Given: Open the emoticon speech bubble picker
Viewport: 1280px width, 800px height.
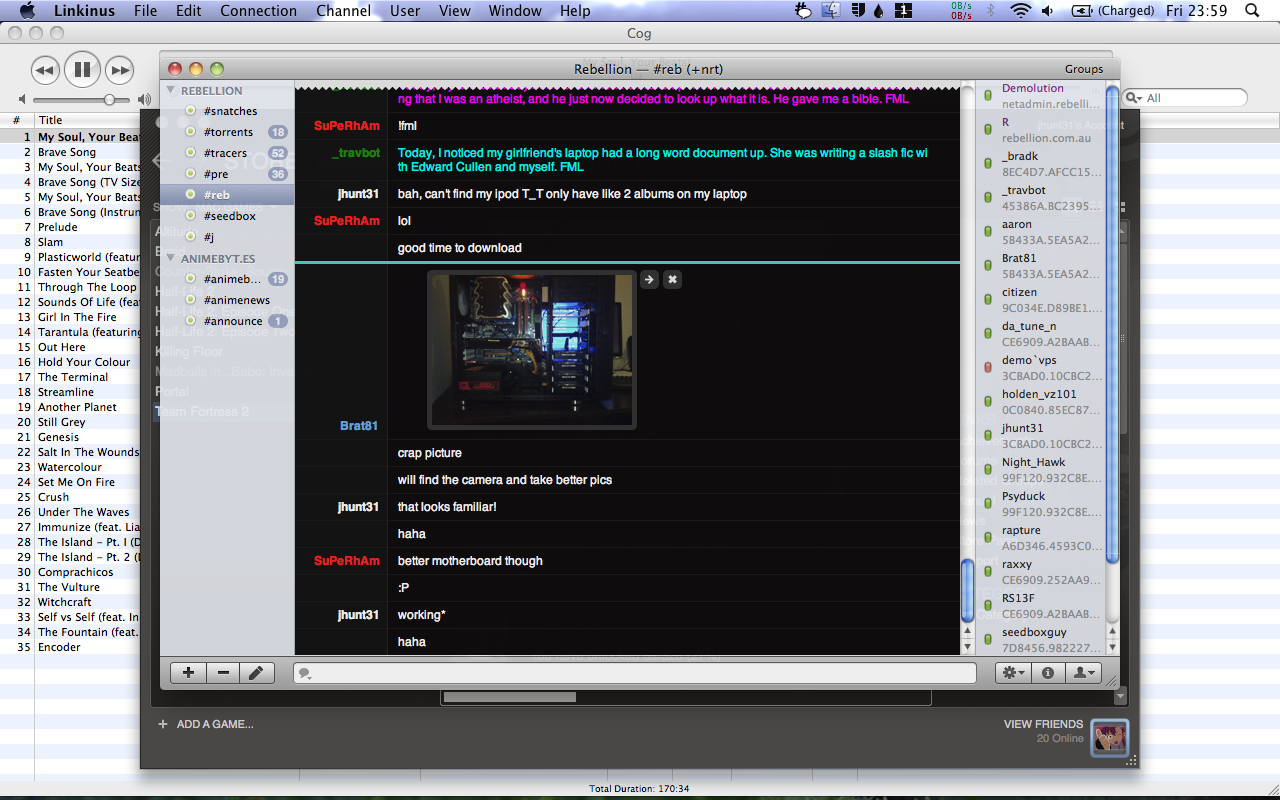Looking at the screenshot, I should click(305, 673).
